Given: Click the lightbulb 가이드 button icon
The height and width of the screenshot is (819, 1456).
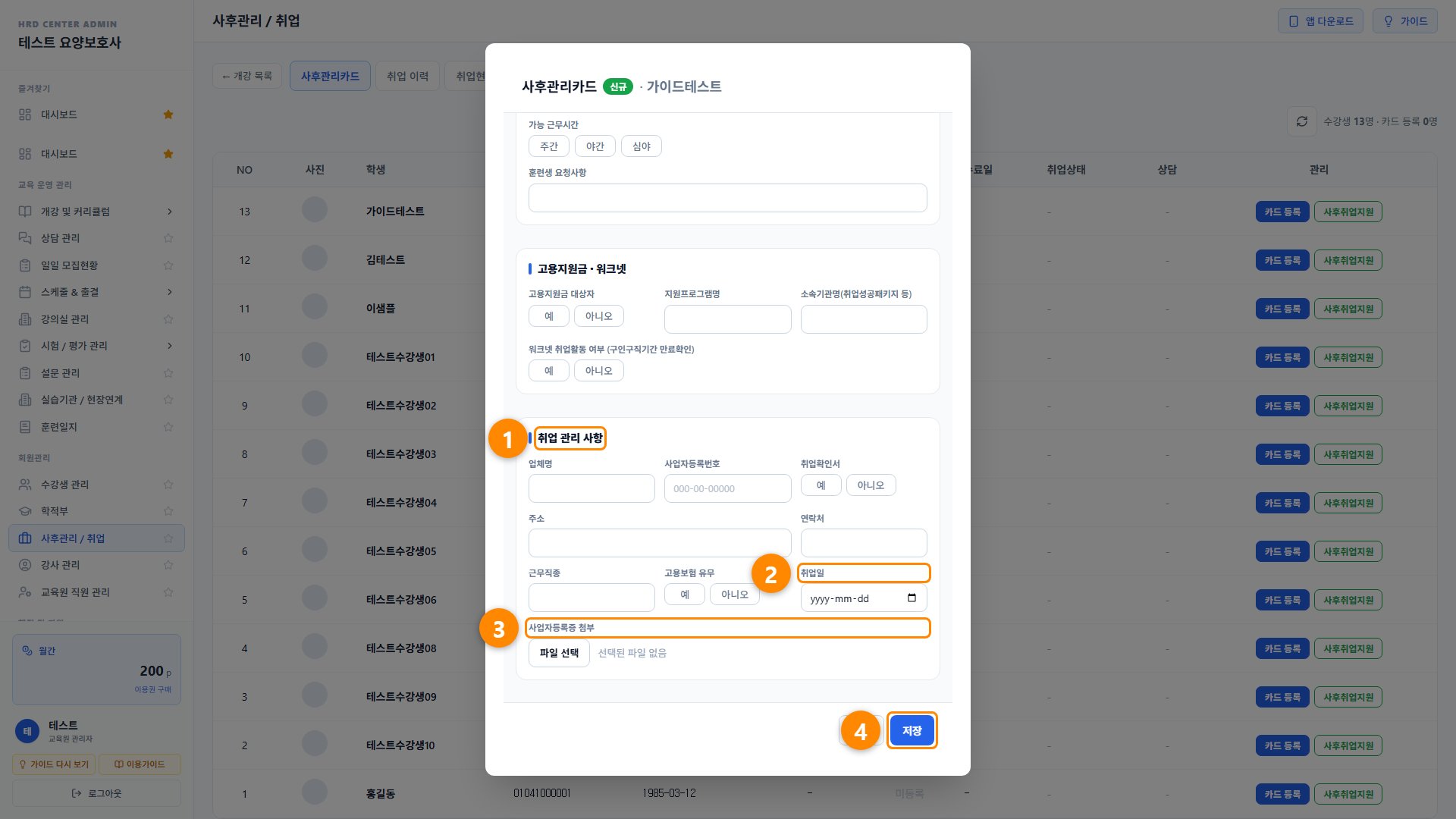Looking at the screenshot, I should [1389, 21].
